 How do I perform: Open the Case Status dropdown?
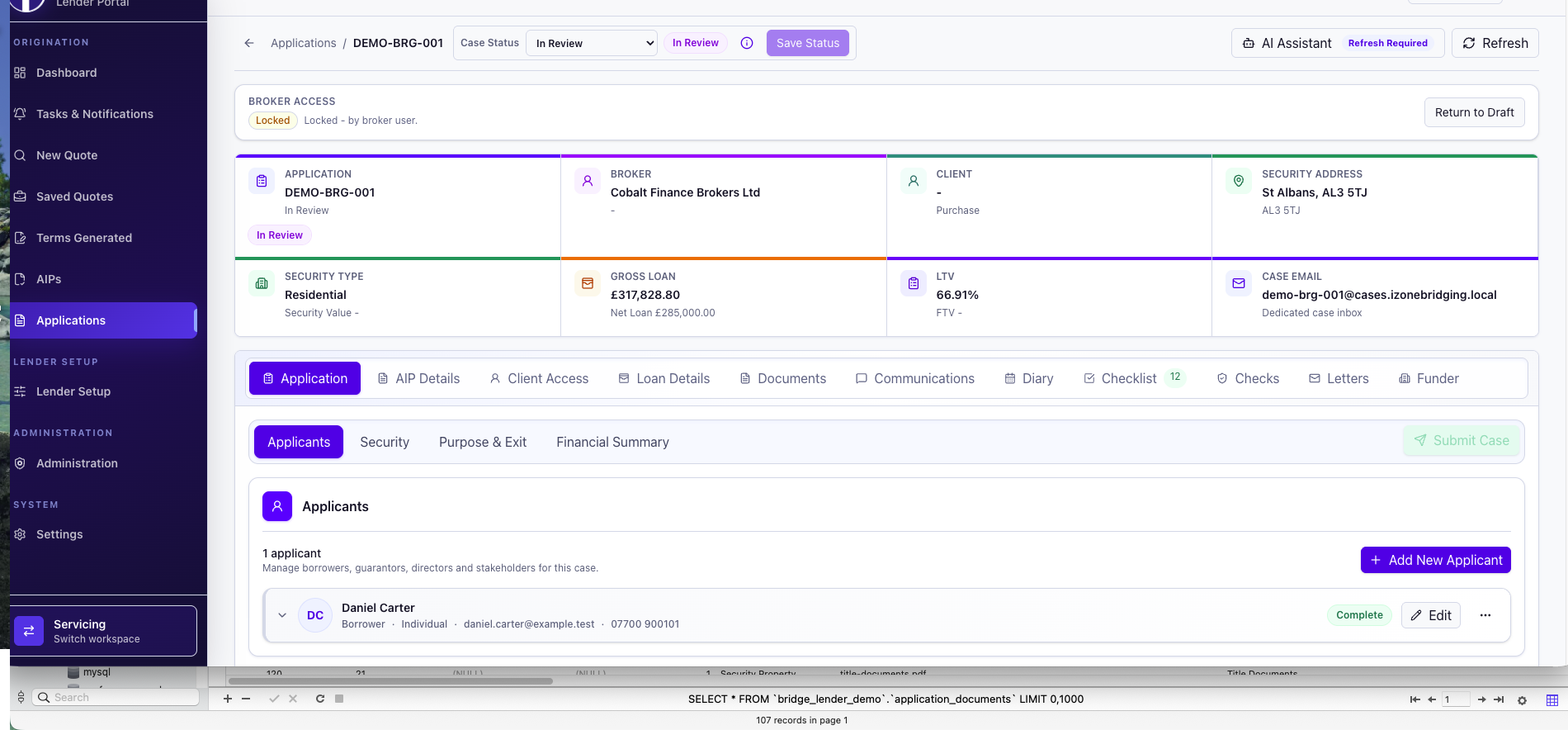(592, 43)
